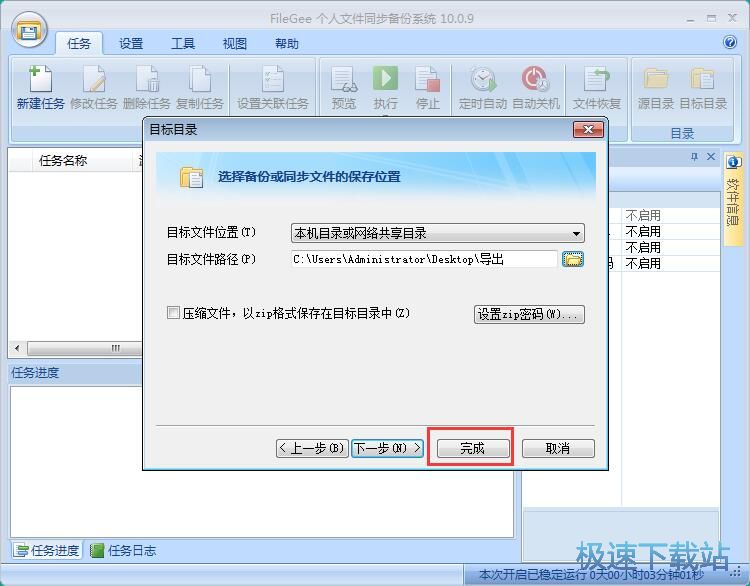Click the 自动关机 auto shutdown icon
The image size is (750, 586).
coord(536,79)
